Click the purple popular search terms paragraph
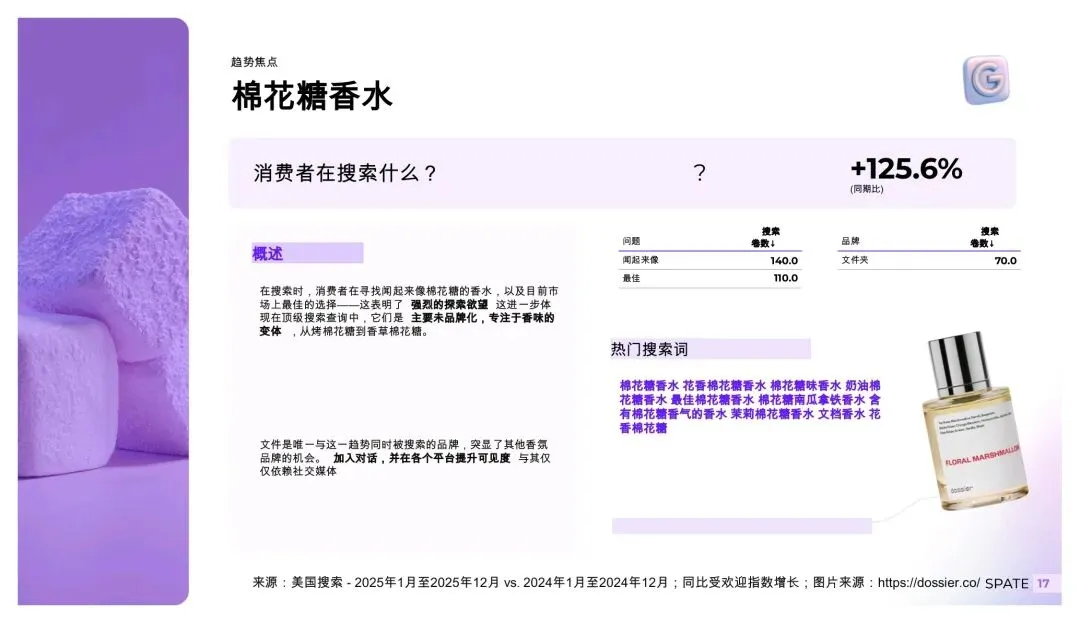This screenshot has height=623, width=1080. tap(749, 406)
